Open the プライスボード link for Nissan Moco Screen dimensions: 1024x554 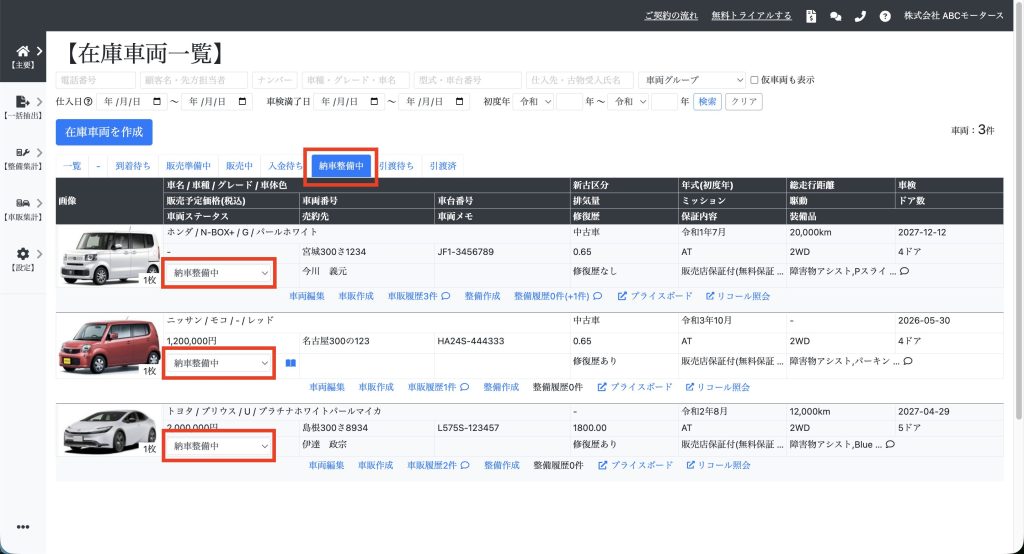[x=635, y=387]
